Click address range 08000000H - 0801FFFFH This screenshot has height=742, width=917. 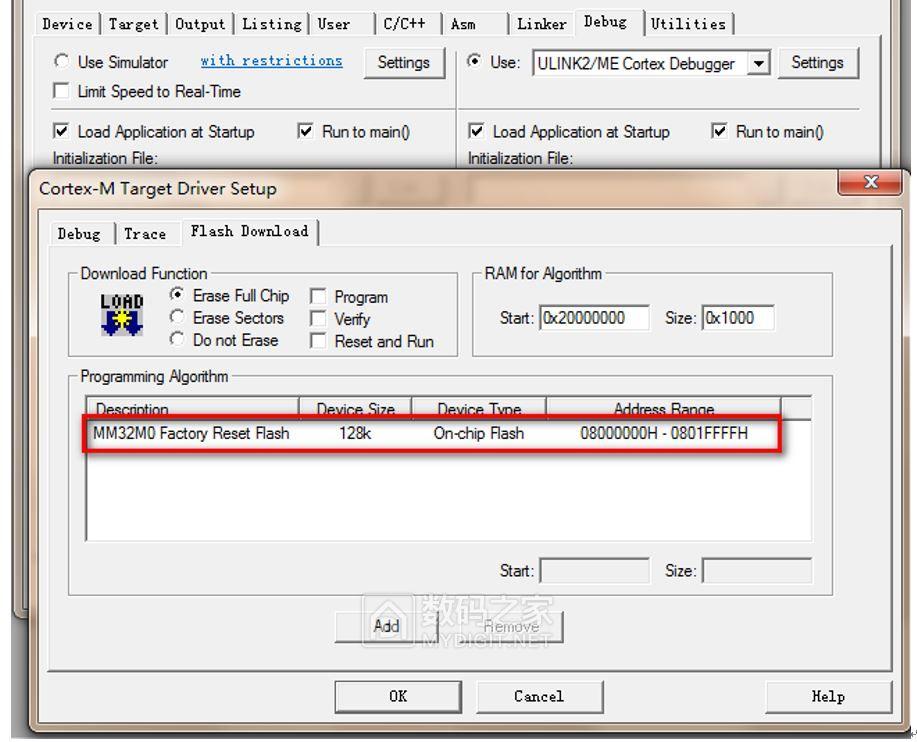click(x=664, y=433)
